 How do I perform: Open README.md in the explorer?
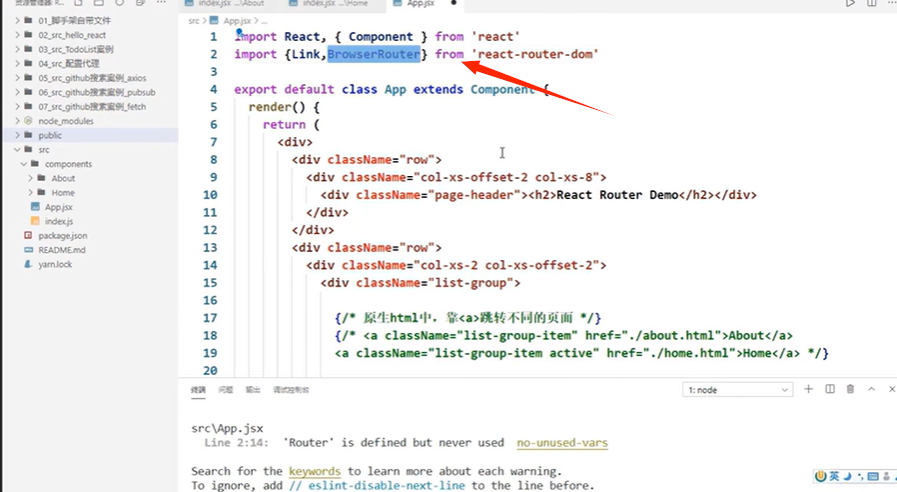coord(62,250)
